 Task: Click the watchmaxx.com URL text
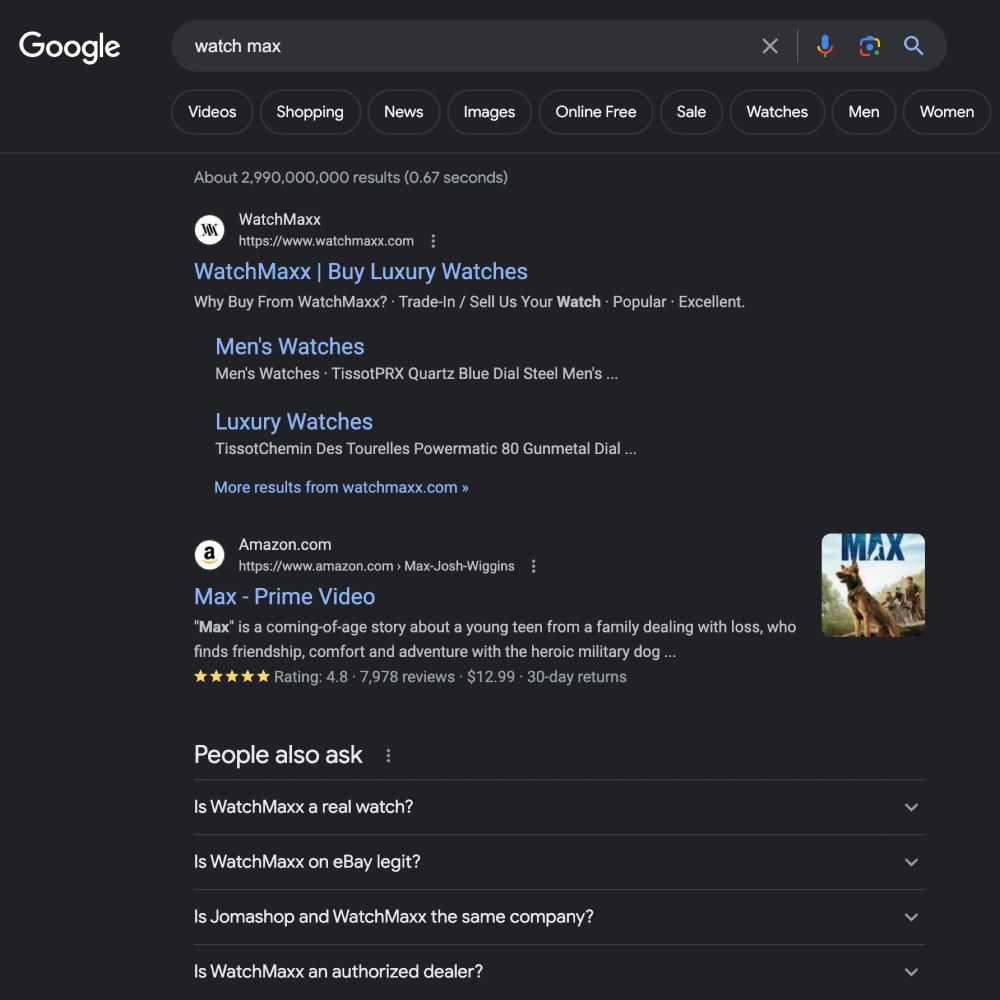tap(326, 241)
